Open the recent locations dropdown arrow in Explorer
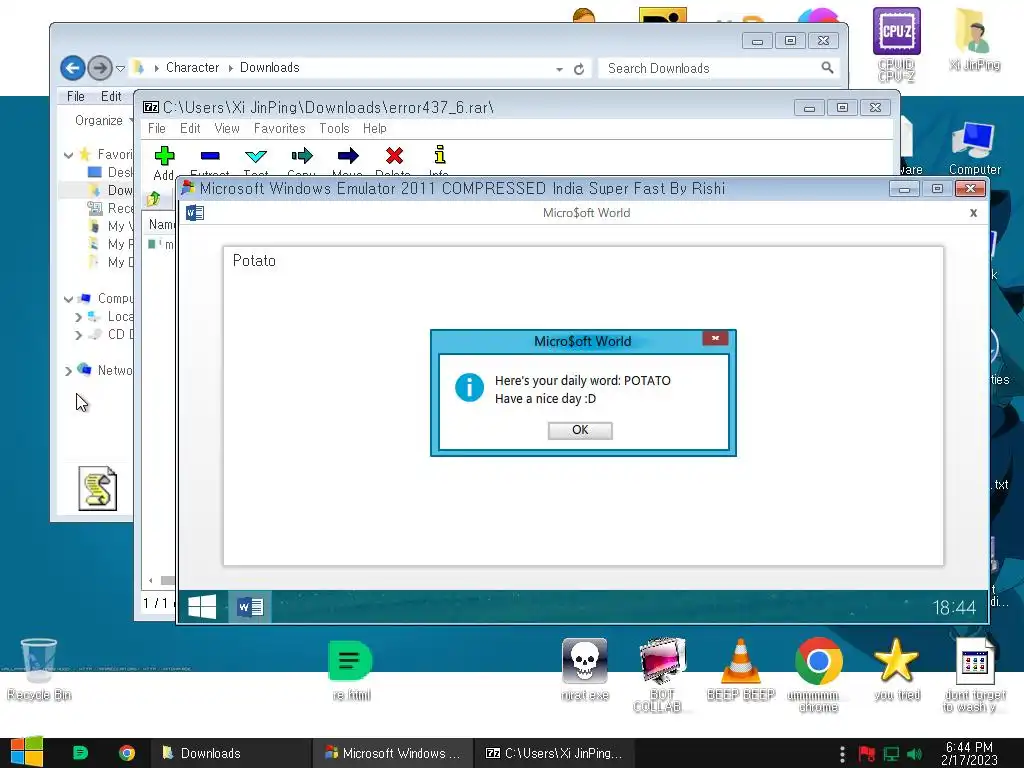Image resolution: width=1024 pixels, height=768 pixels. [120, 68]
